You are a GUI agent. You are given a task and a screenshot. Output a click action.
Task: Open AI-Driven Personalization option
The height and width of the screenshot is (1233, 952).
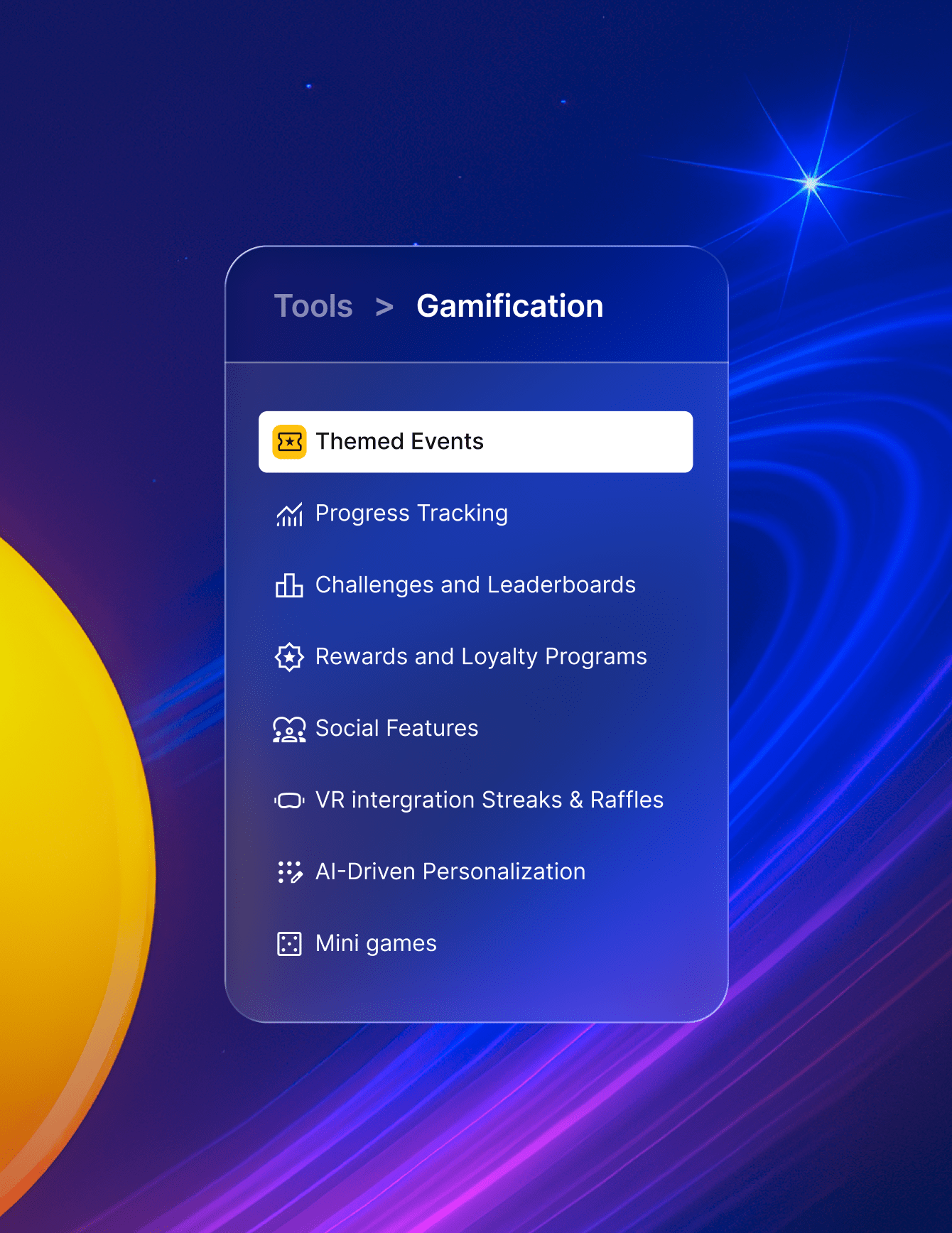[450, 872]
